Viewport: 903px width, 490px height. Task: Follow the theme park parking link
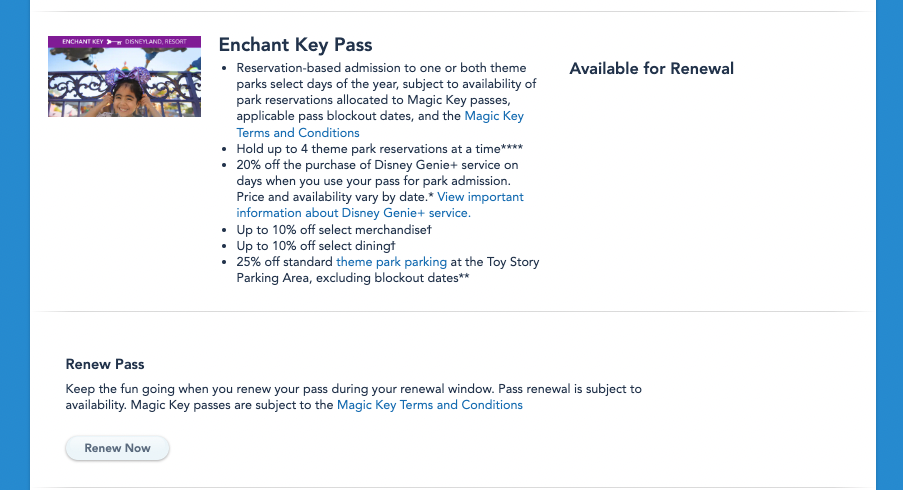point(391,262)
